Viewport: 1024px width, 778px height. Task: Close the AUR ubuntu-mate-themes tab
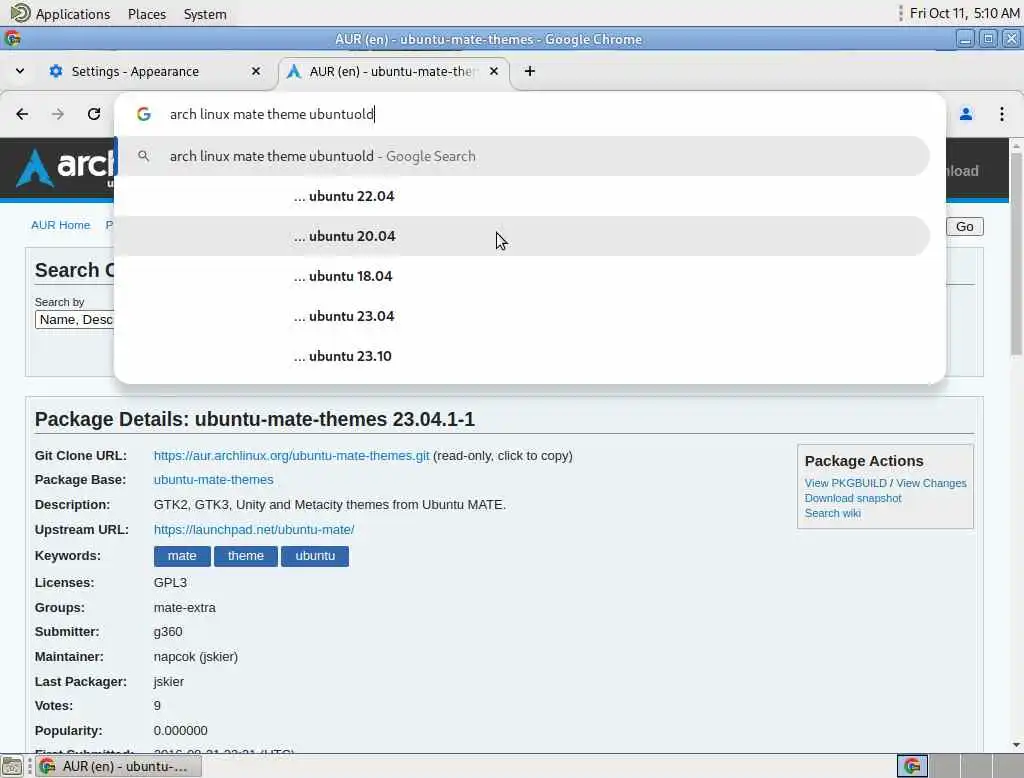494,71
